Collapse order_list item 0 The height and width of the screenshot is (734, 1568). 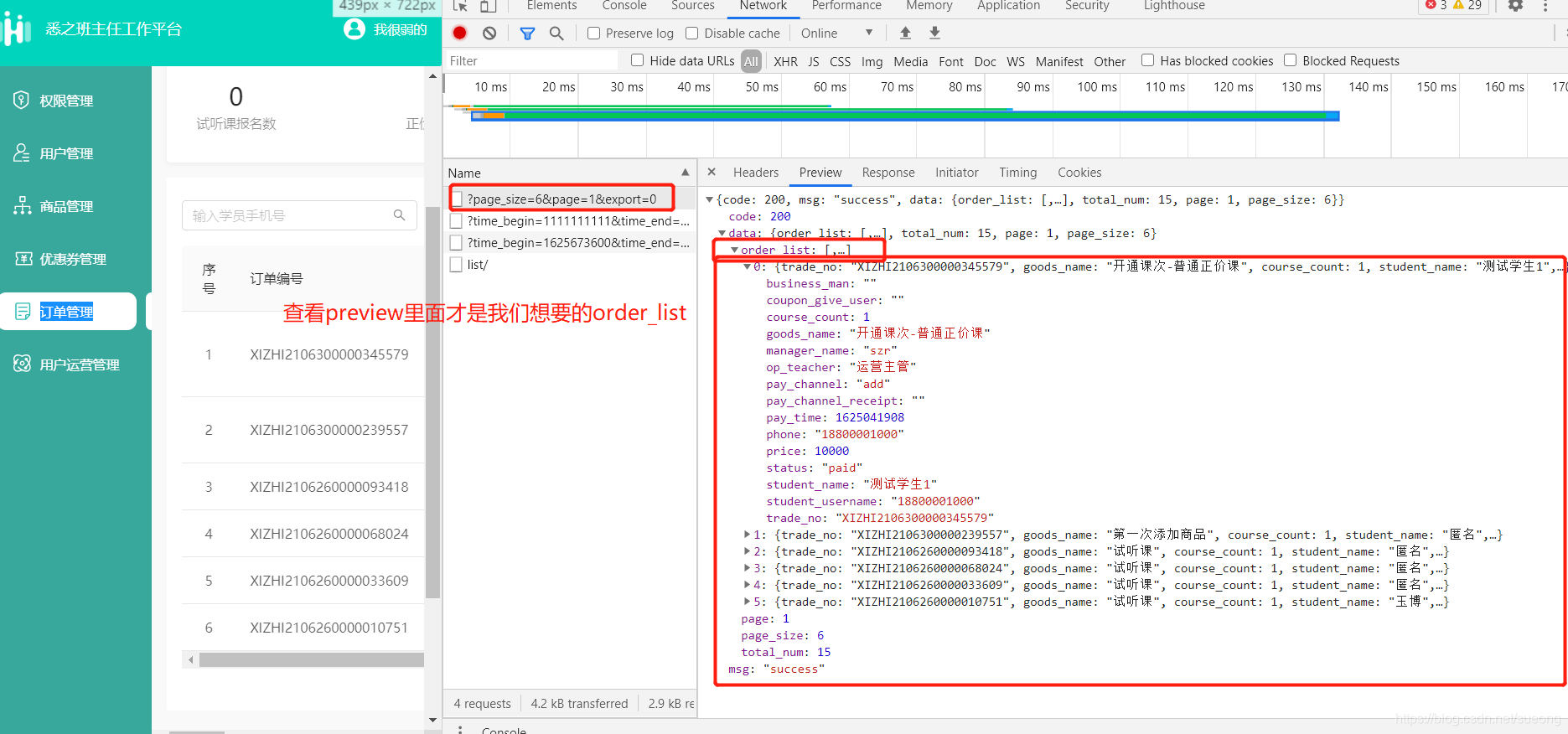747,266
